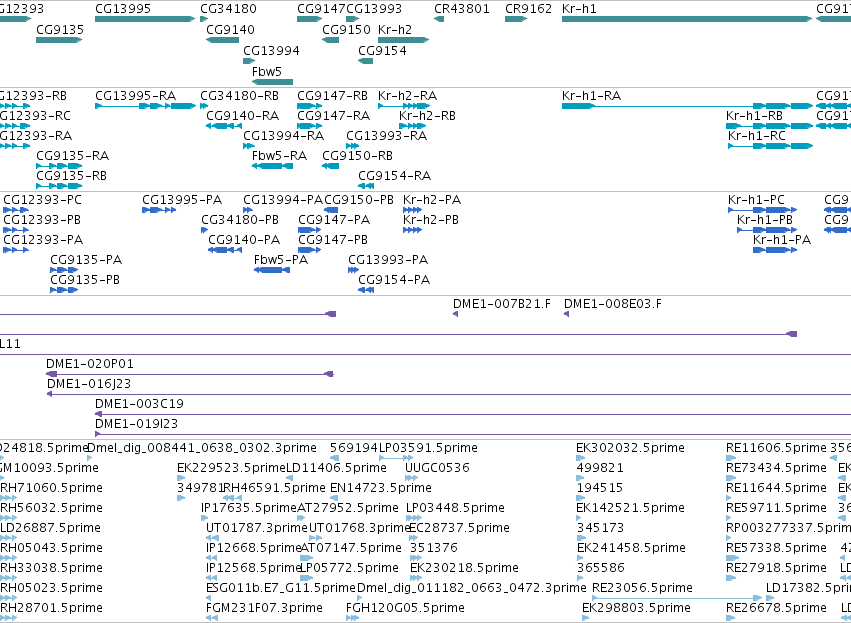The image size is (851, 623).
Task: Select the CG9147-PA label
Action: coord(334,220)
